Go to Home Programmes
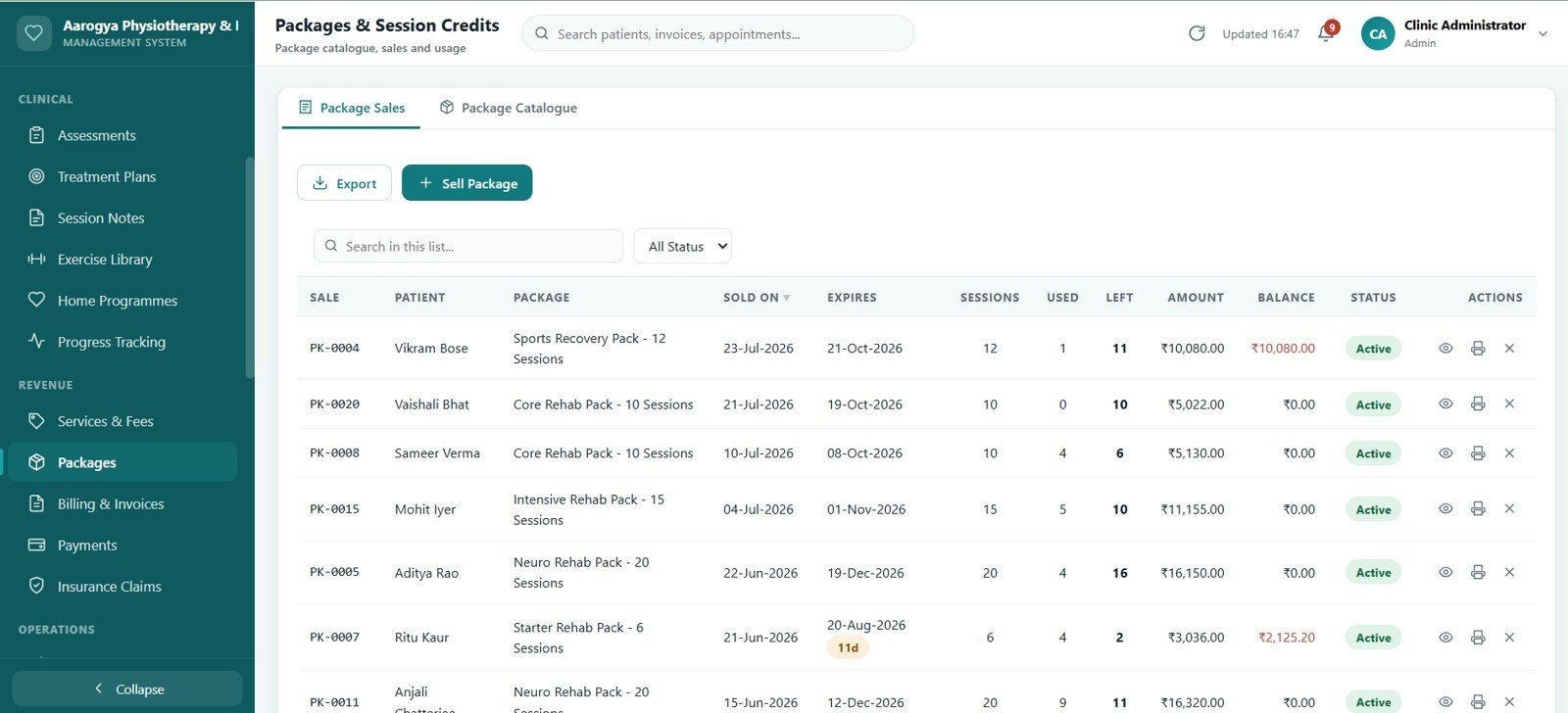The image size is (1568, 713). tap(122, 300)
